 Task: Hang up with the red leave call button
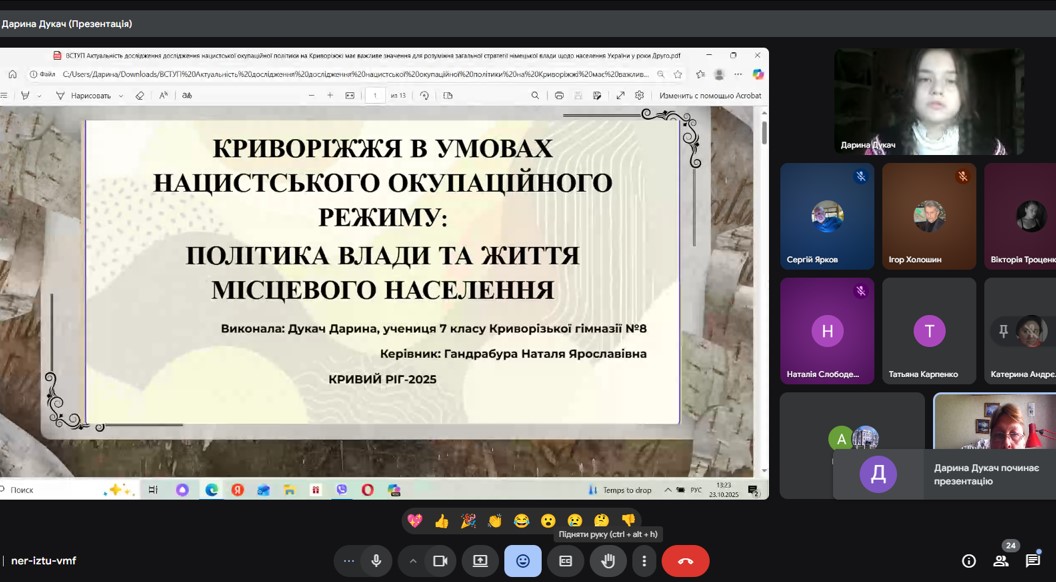pyautogui.click(x=685, y=561)
